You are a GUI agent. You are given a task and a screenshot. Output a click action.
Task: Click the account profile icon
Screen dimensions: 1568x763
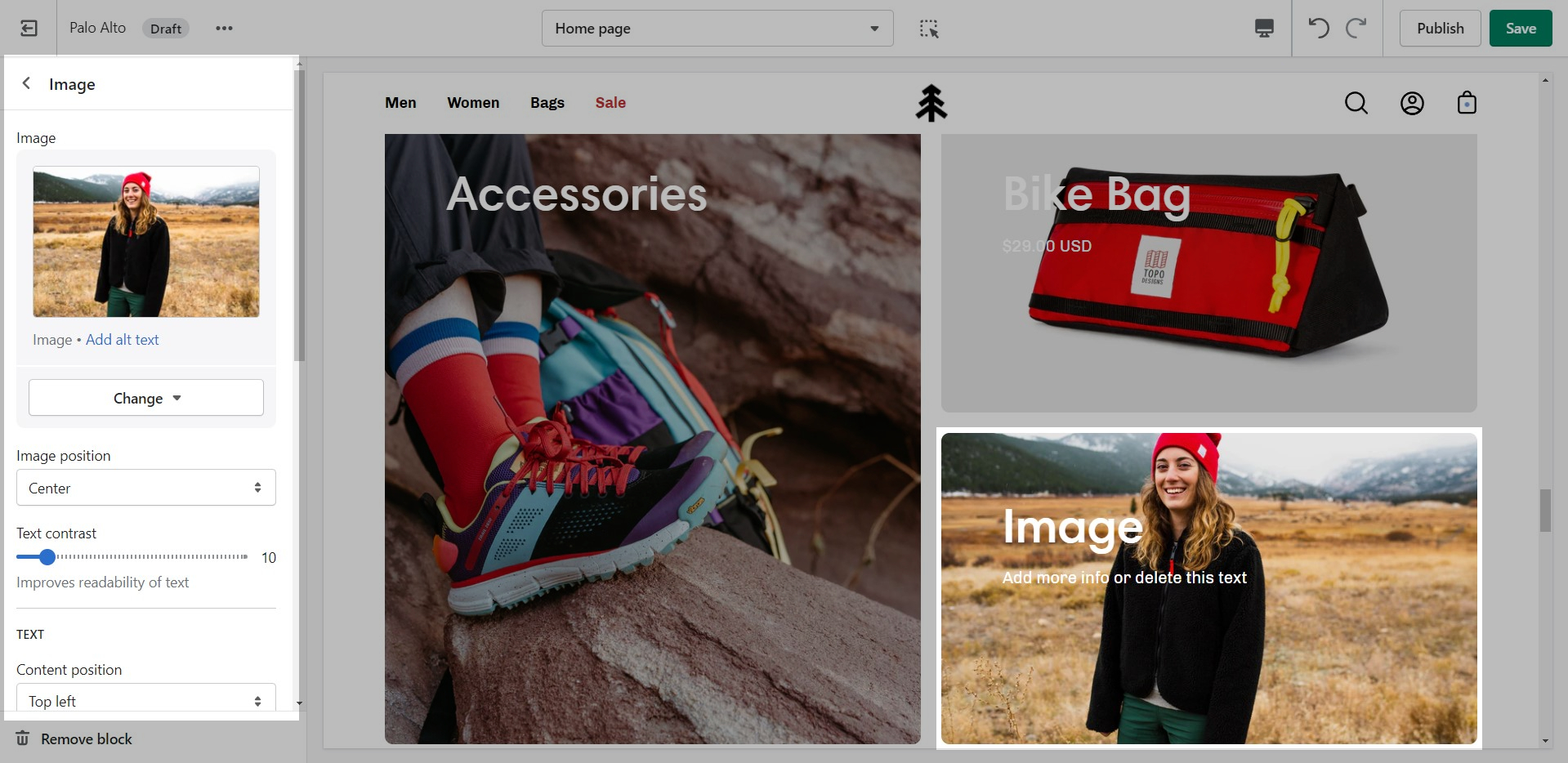coord(1412,103)
